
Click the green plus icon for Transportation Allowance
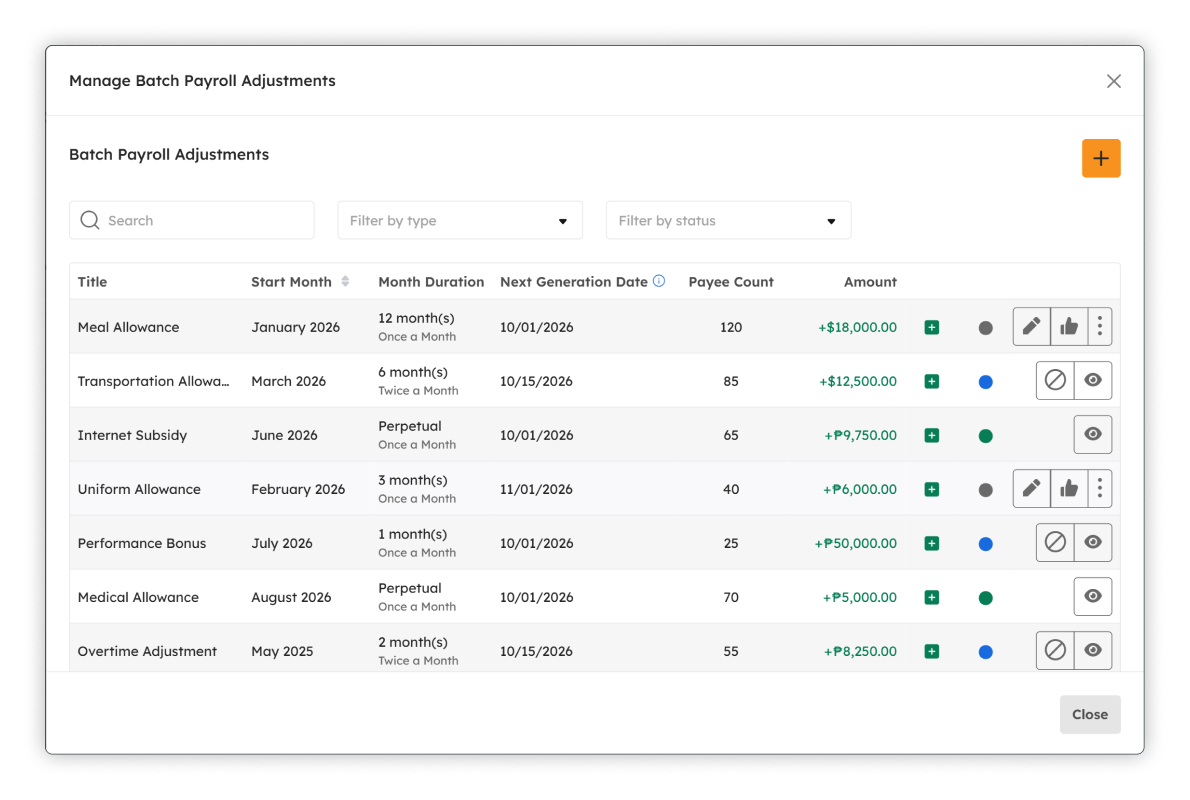click(932, 381)
